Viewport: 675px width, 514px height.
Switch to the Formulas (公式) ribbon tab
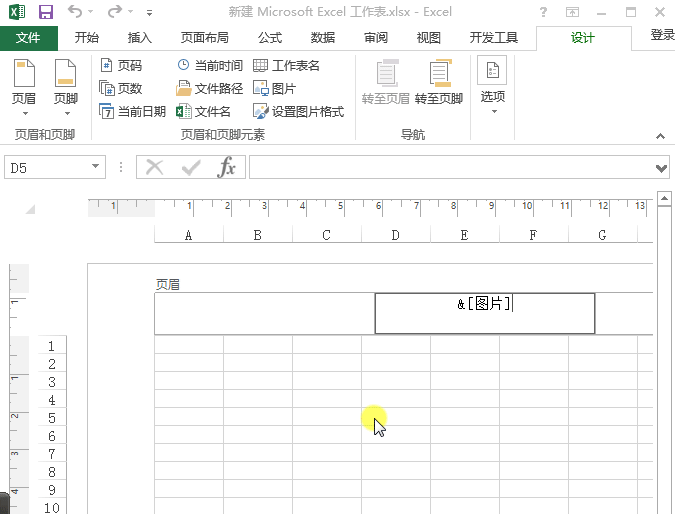coord(269,38)
